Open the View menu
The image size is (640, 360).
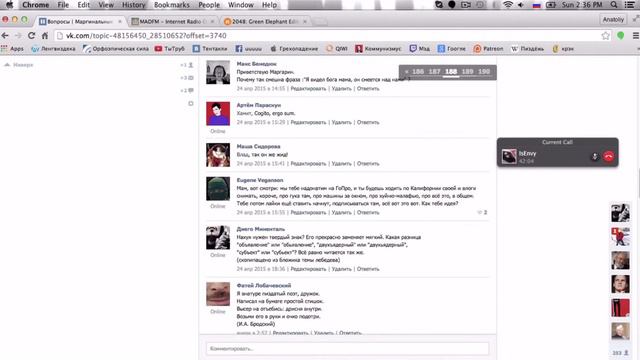[x=106, y=5]
